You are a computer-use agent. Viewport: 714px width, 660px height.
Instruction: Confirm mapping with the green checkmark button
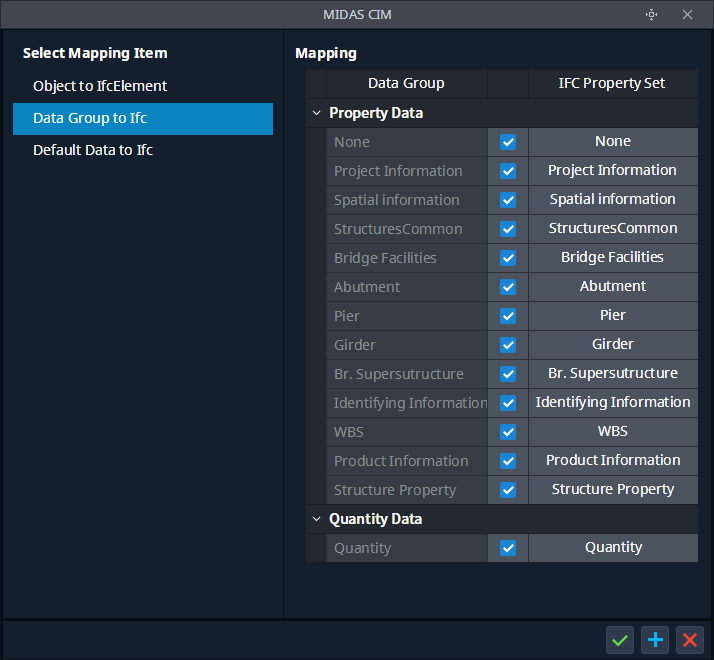pos(620,640)
